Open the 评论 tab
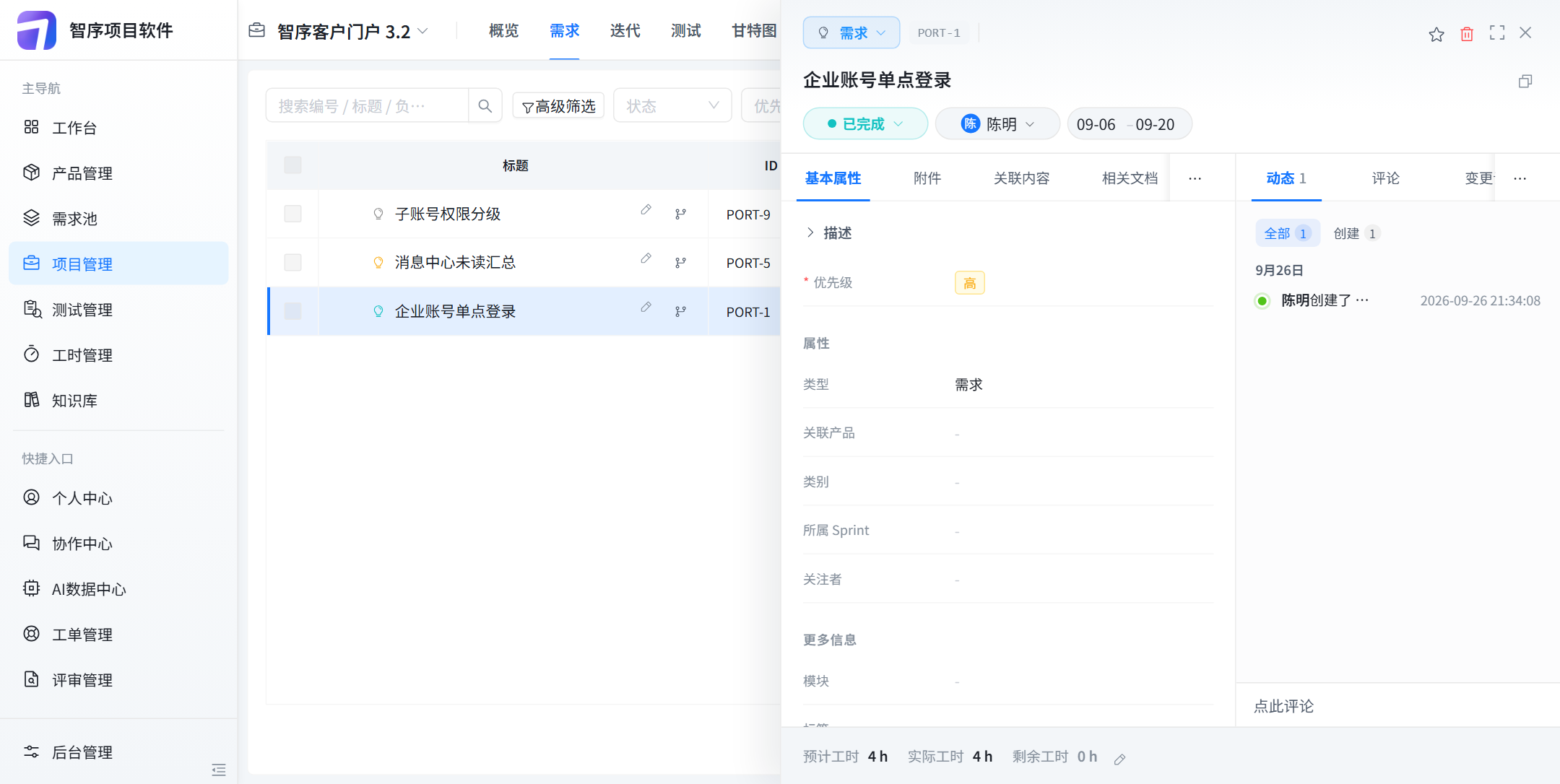This screenshot has height=784, width=1560. pyautogui.click(x=1385, y=178)
